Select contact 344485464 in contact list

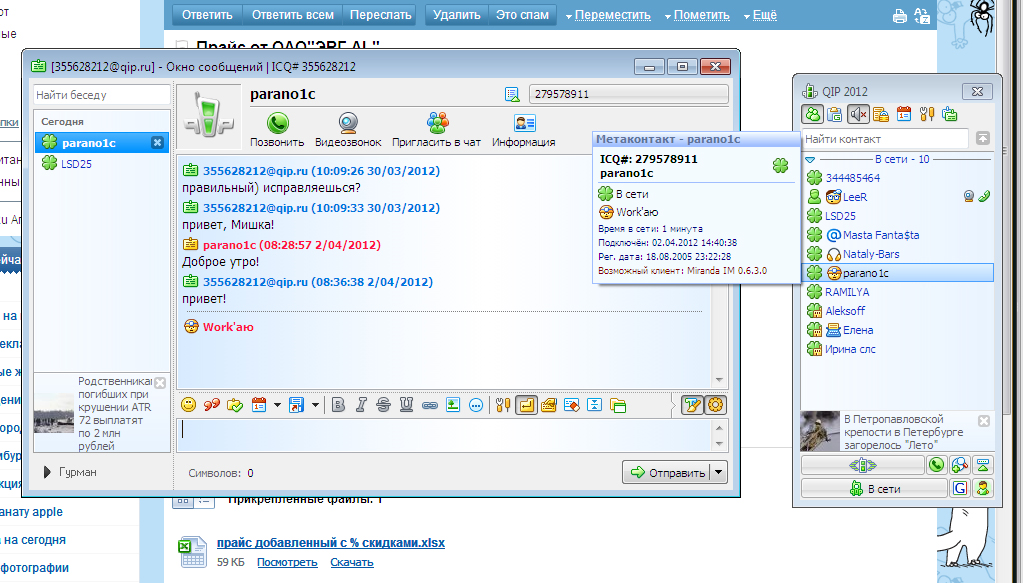pos(898,178)
